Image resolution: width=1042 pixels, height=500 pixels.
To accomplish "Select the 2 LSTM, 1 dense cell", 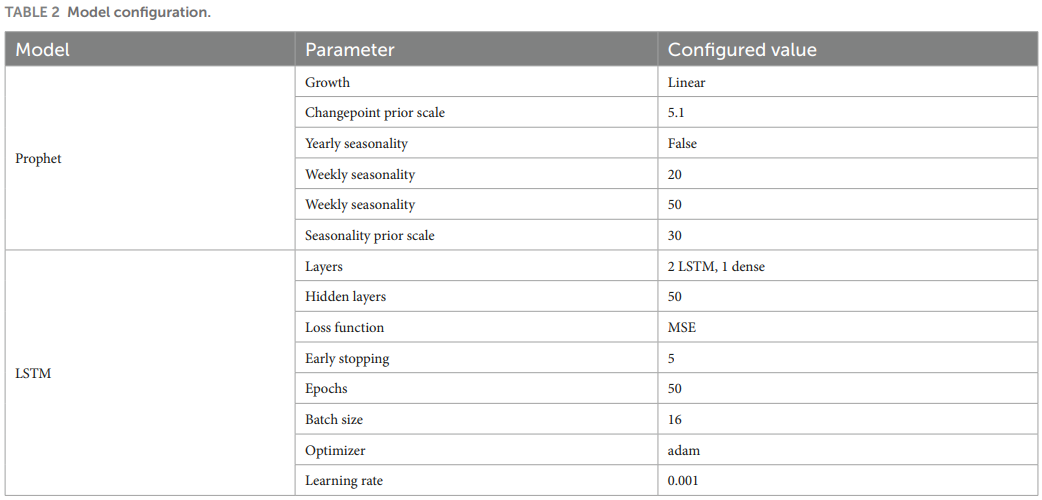I will click(847, 265).
